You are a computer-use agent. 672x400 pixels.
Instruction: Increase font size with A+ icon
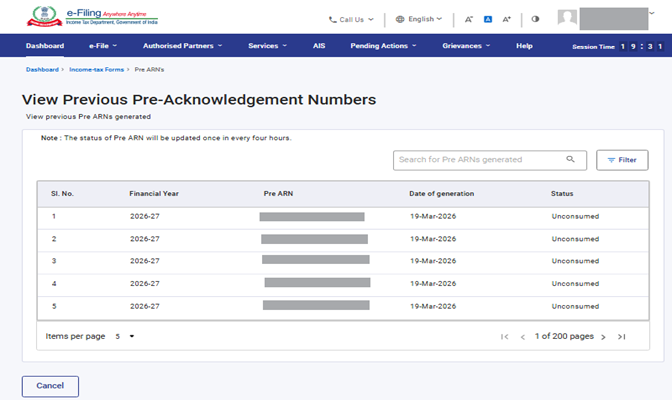point(507,18)
